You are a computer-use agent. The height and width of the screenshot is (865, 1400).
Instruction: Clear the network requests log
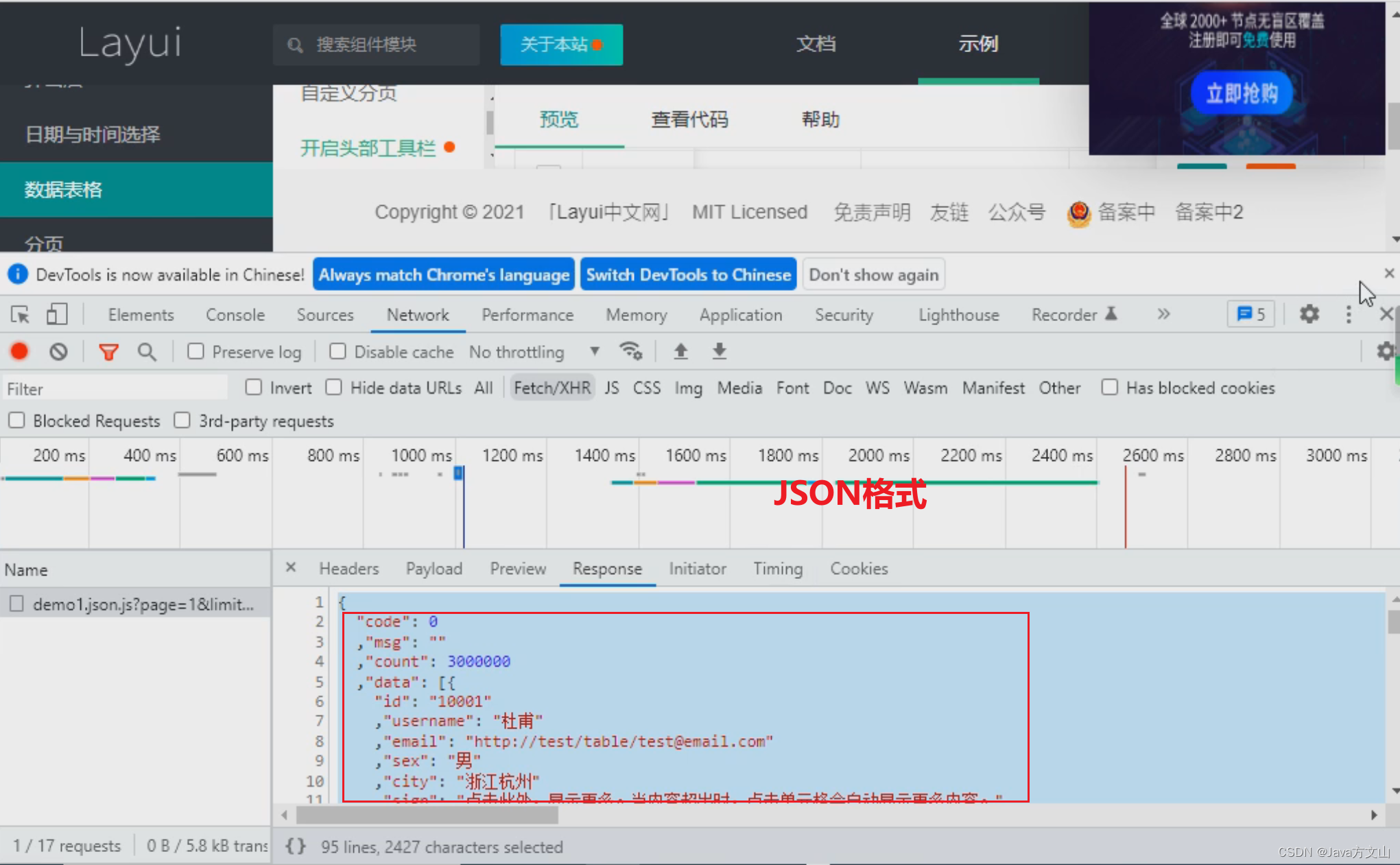pyautogui.click(x=58, y=351)
